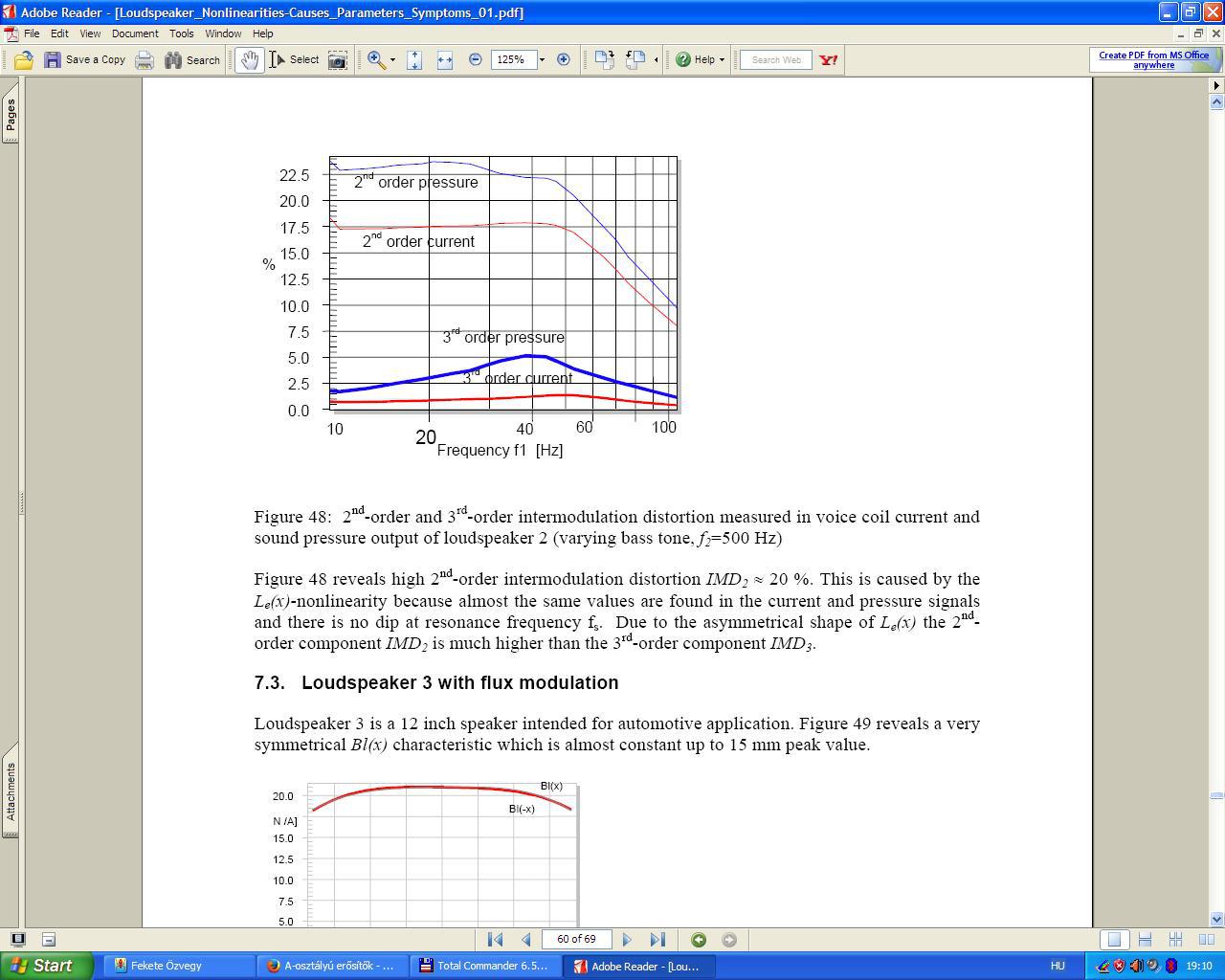Click the Adobe Reader document icon in menu bar
This screenshot has width=1225, height=980.
click(x=10, y=33)
